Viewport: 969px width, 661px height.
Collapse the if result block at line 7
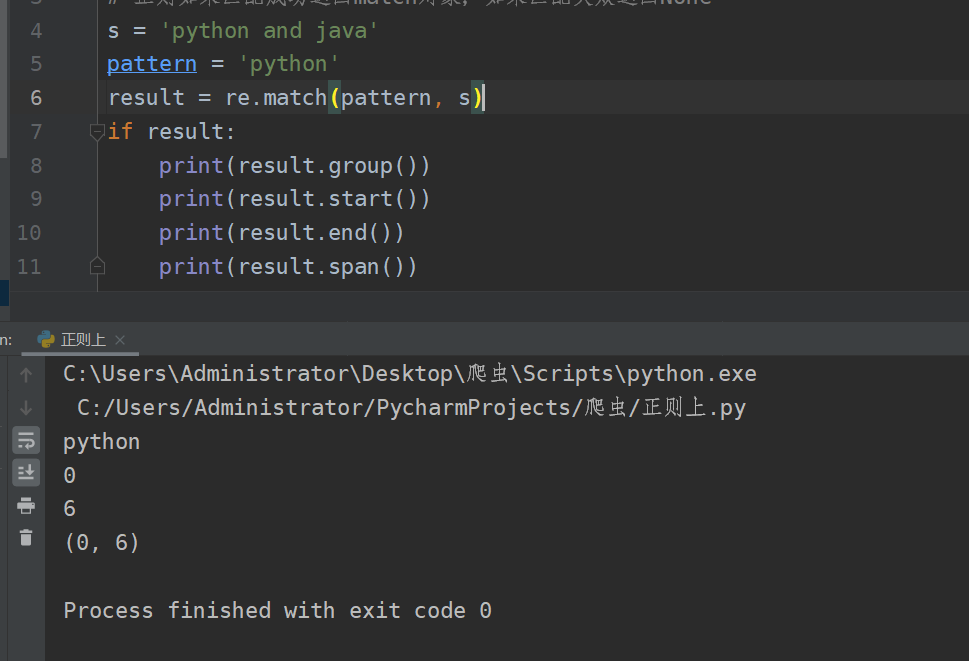(x=96, y=131)
